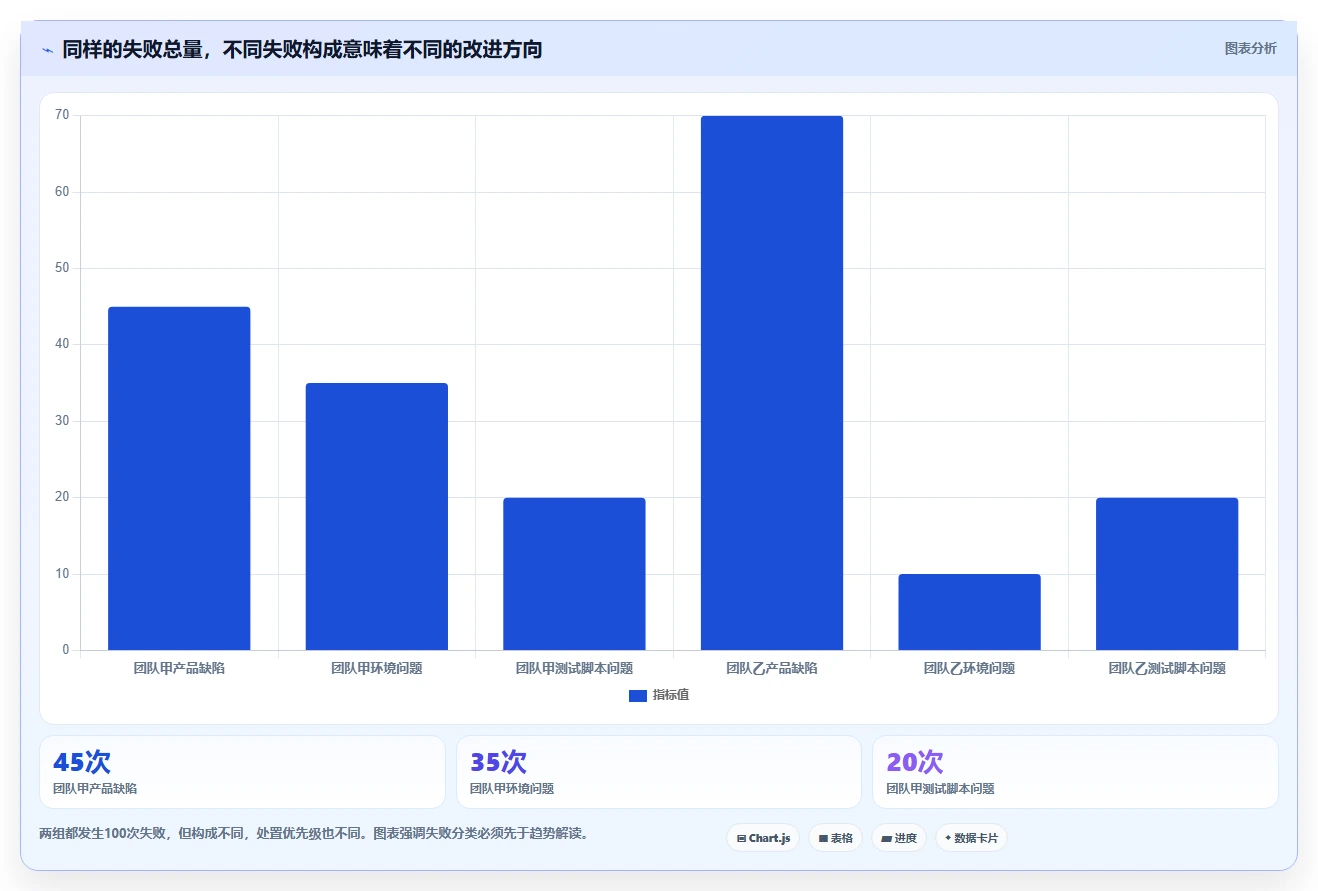Image resolution: width=1318 pixels, height=891 pixels.
Task: Toggle the 指标值 legend entry
Action: pos(659,695)
